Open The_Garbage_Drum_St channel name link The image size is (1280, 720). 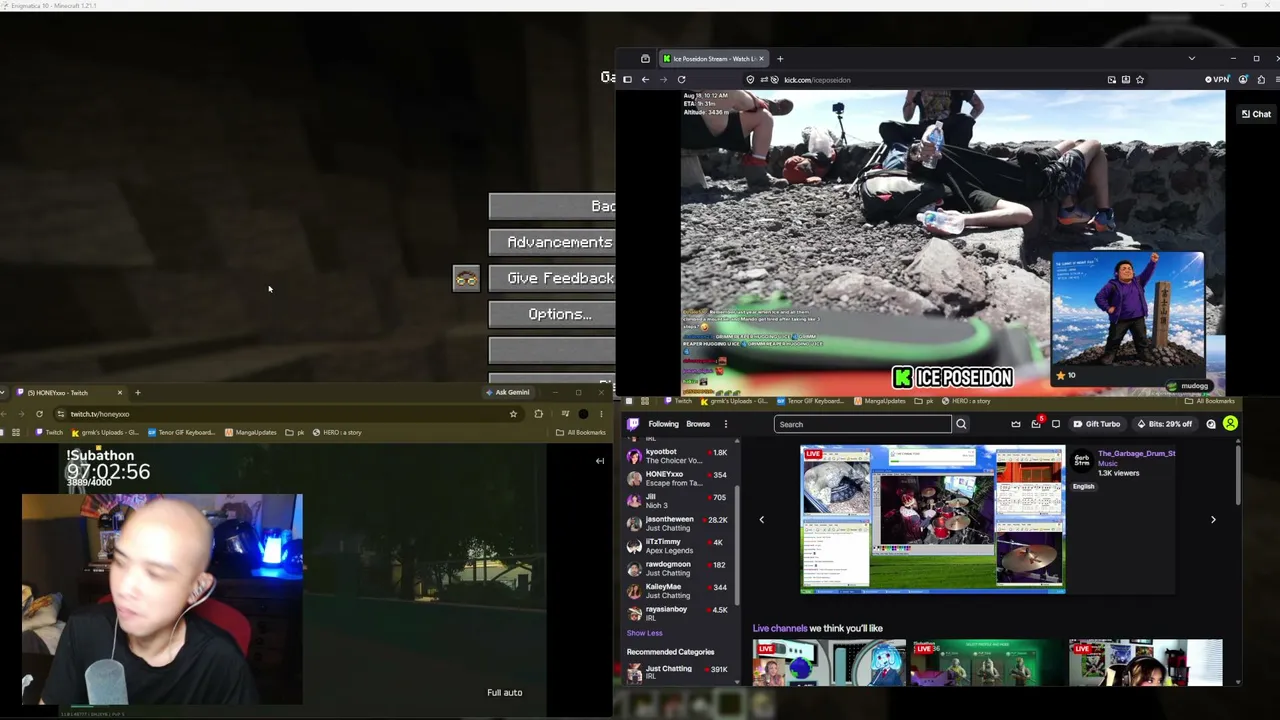1136,454
